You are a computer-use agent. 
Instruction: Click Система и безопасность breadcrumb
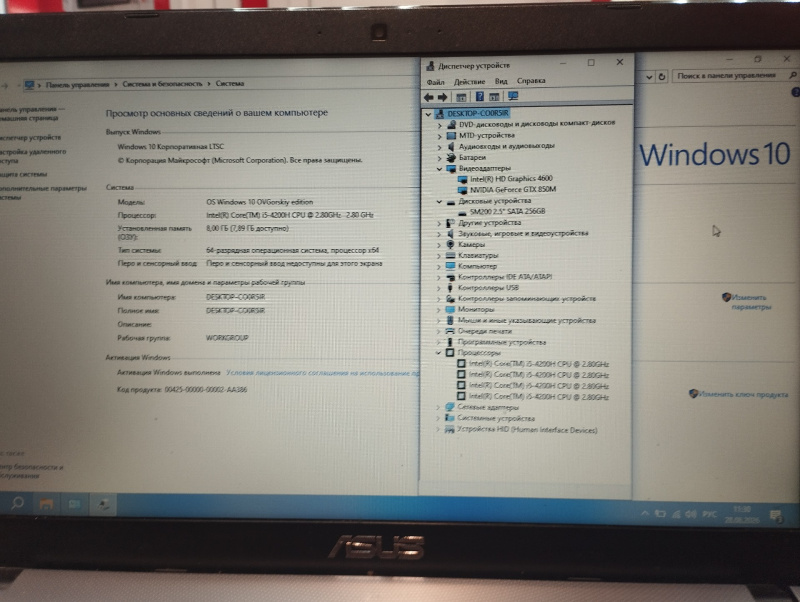(x=162, y=84)
